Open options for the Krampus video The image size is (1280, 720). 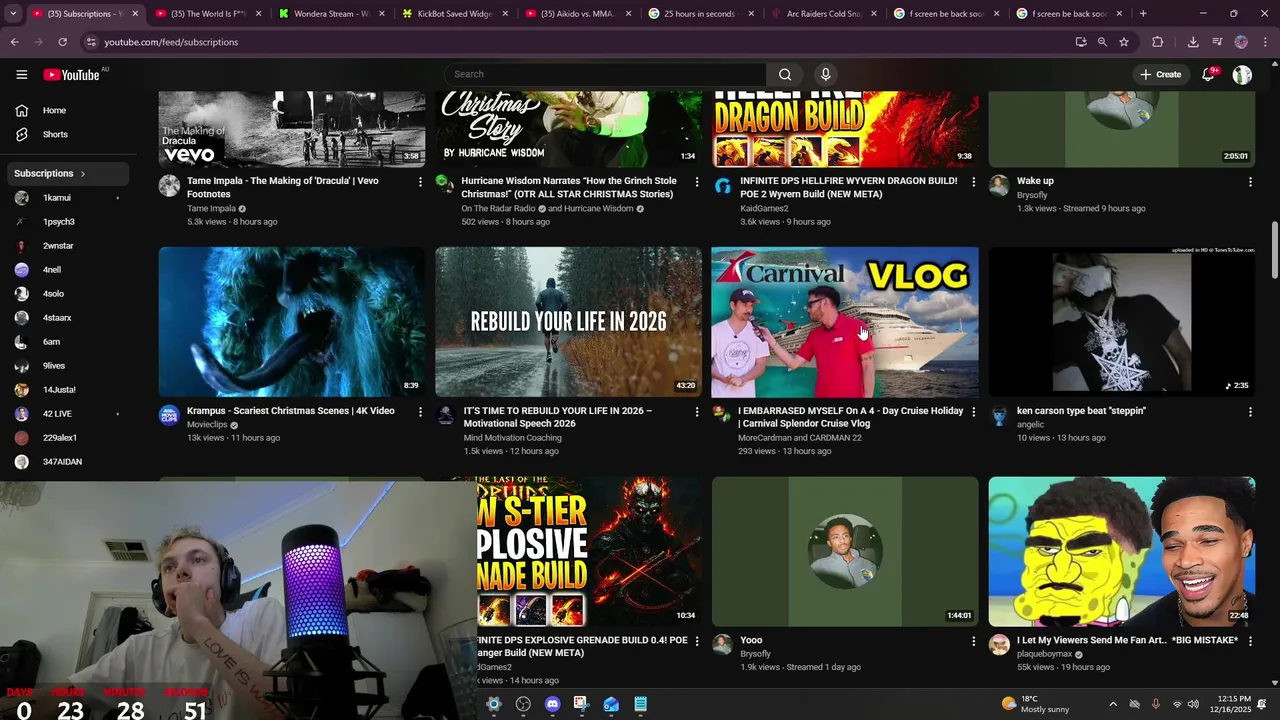pyautogui.click(x=420, y=412)
